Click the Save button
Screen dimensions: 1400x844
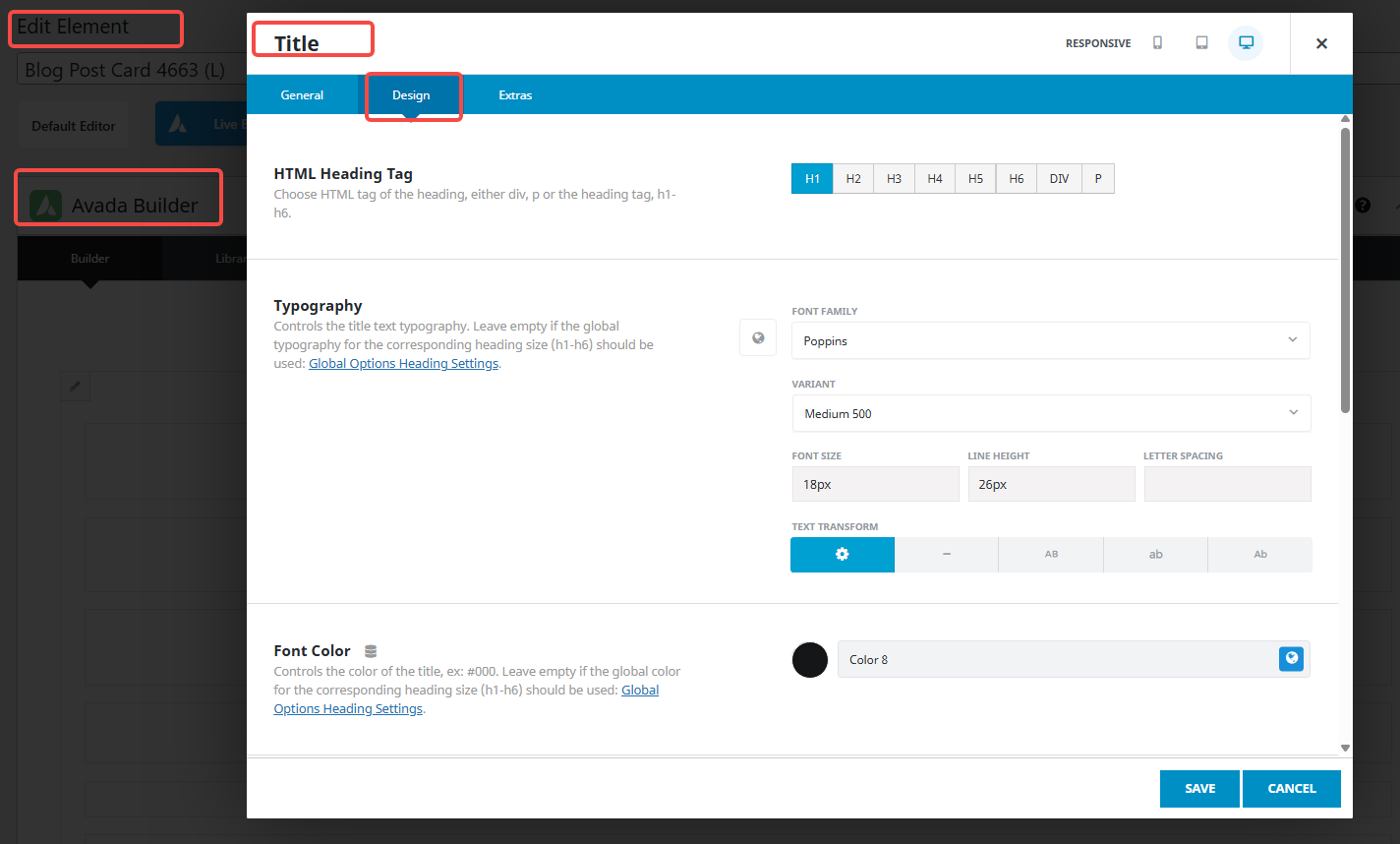1199,789
